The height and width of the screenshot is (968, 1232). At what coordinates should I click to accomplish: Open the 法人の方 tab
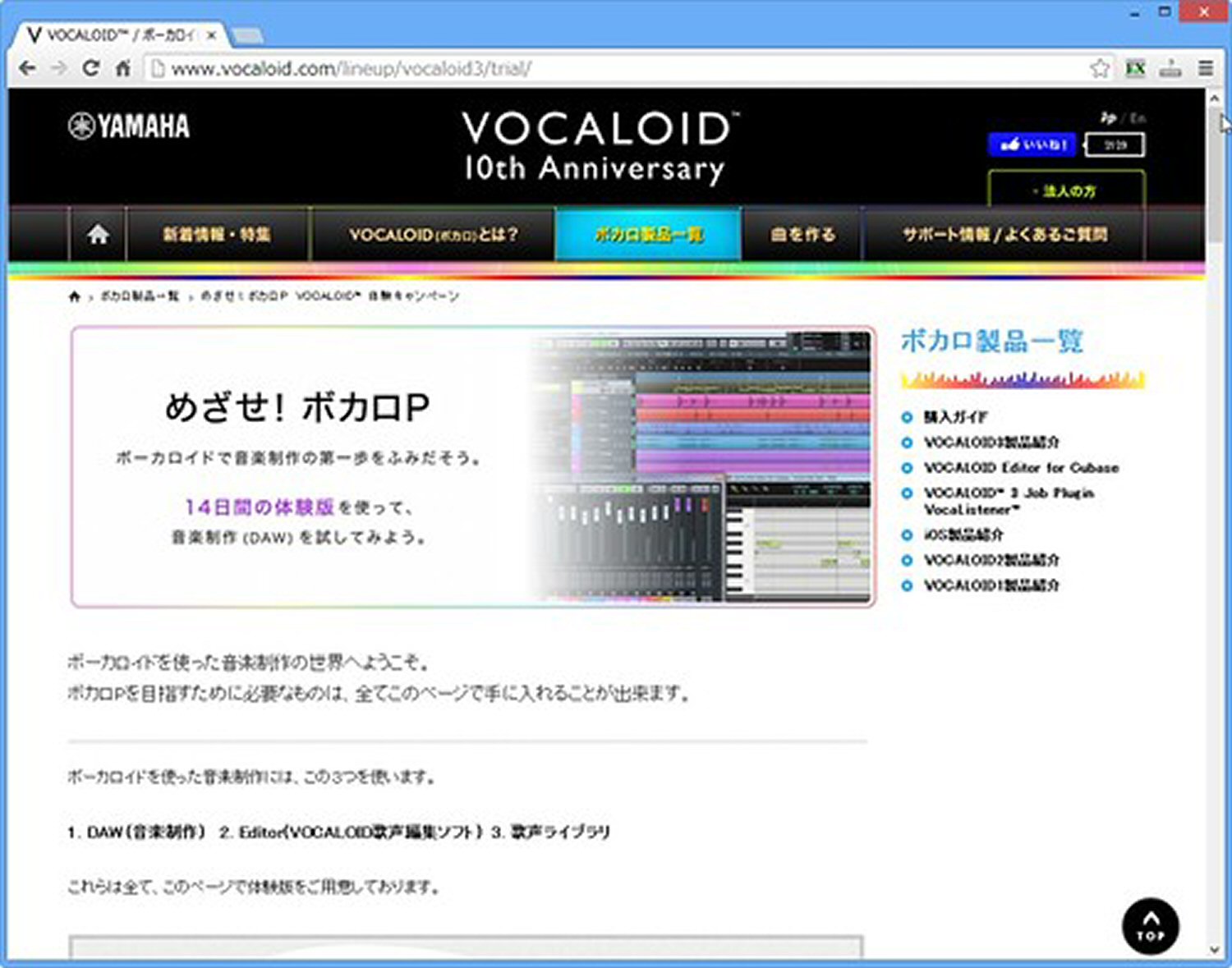[1066, 190]
